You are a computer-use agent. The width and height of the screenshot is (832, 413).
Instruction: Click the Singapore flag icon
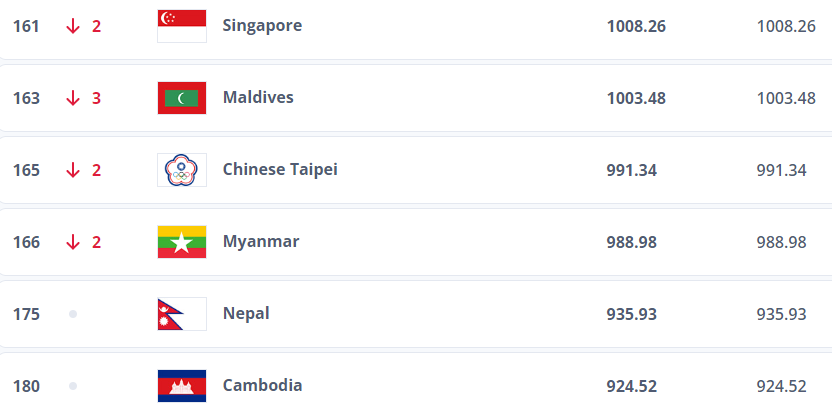tap(182, 26)
